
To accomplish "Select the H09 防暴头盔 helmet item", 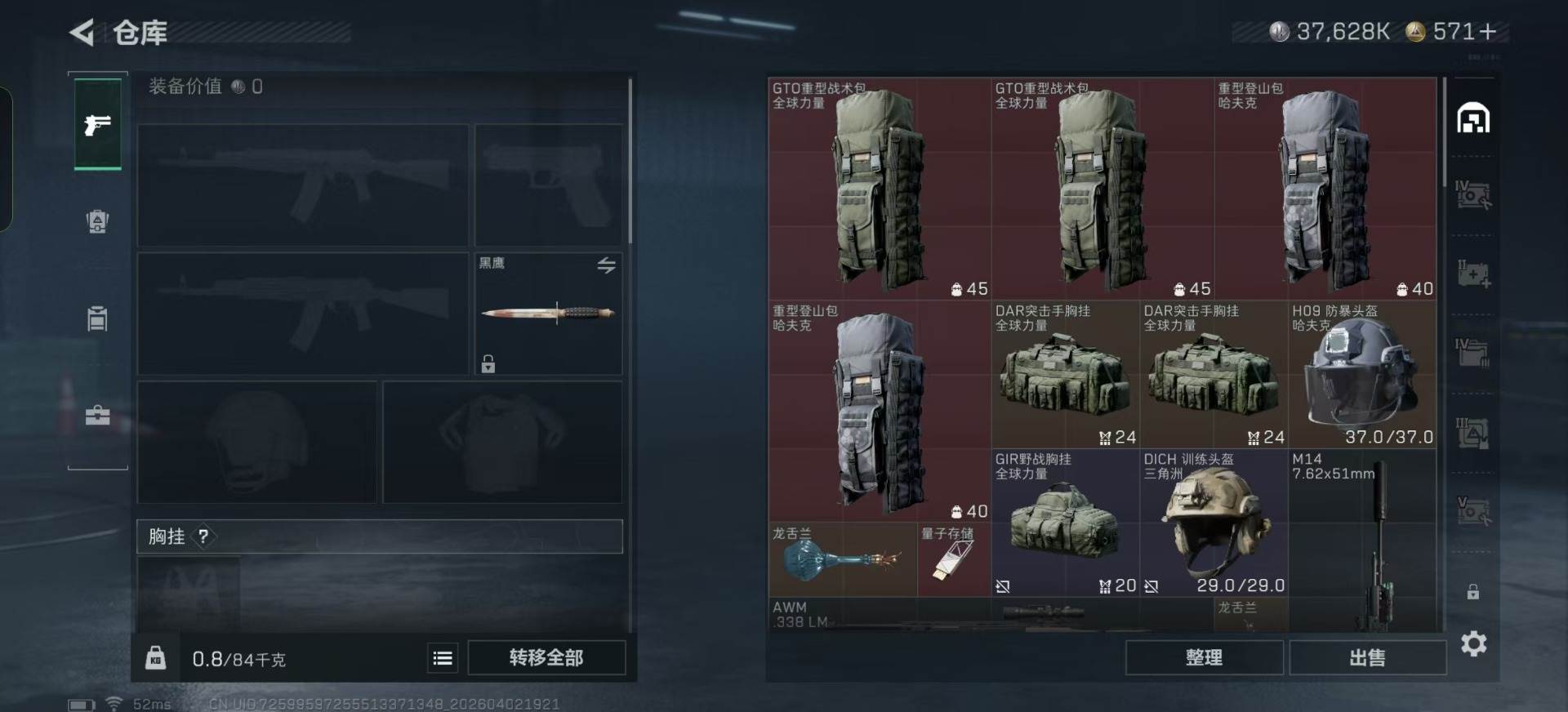I will click(1362, 375).
